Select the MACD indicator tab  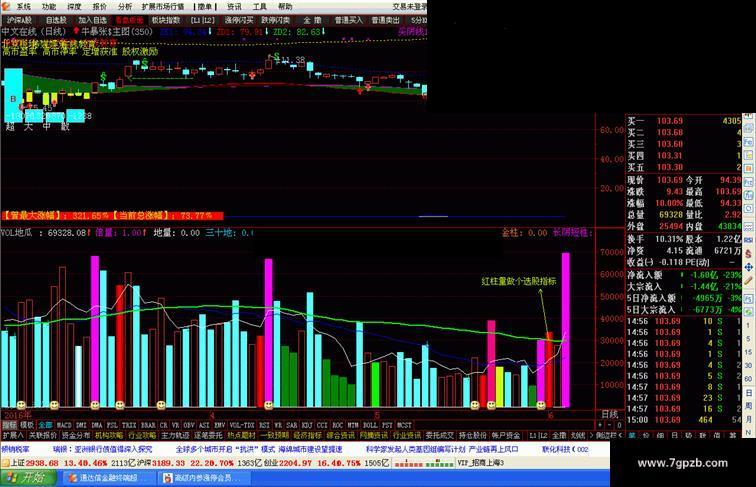[x=64, y=425]
